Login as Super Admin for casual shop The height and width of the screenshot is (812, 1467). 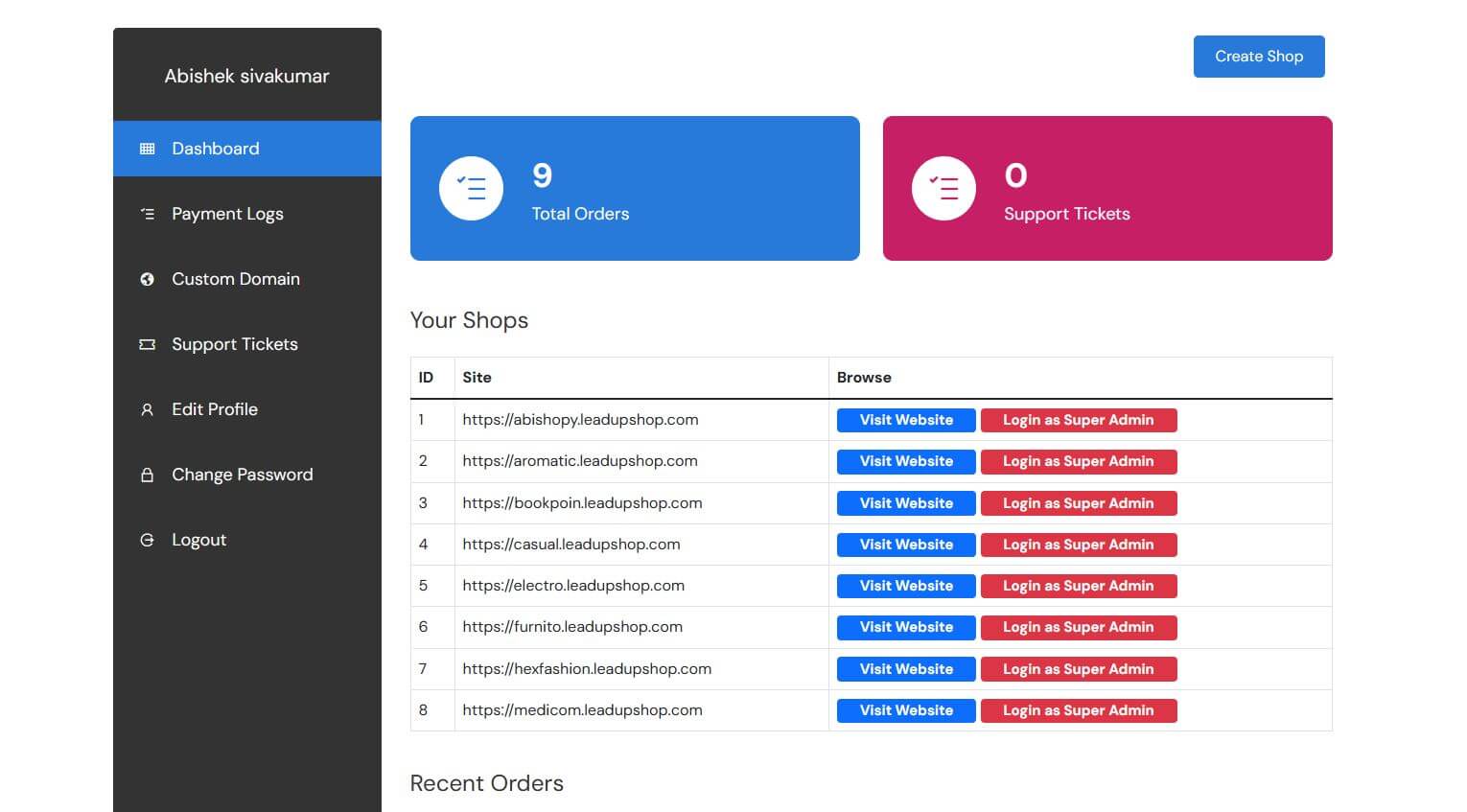(x=1078, y=545)
